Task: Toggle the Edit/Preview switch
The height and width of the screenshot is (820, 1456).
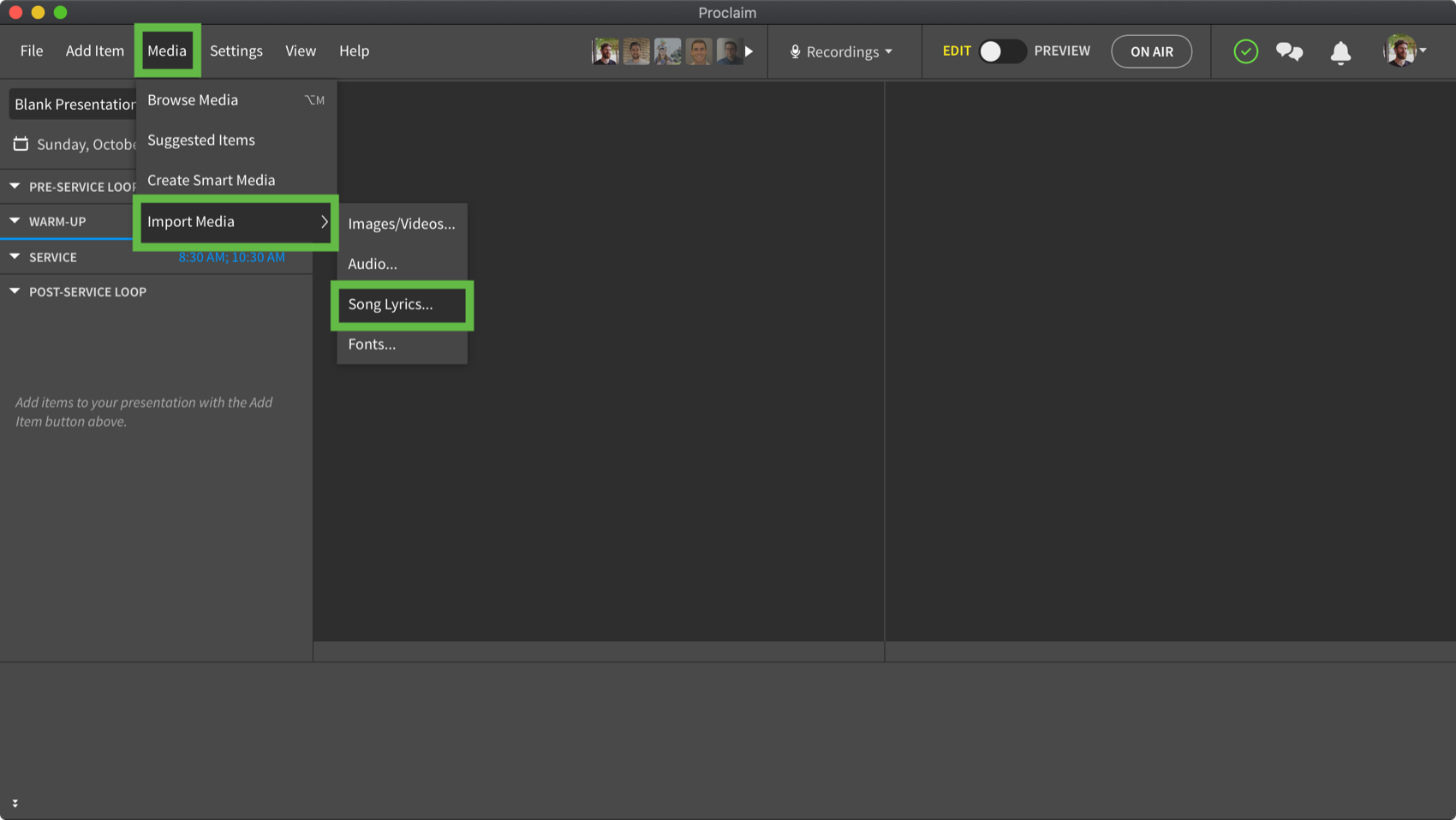Action: [x=1001, y=51]
